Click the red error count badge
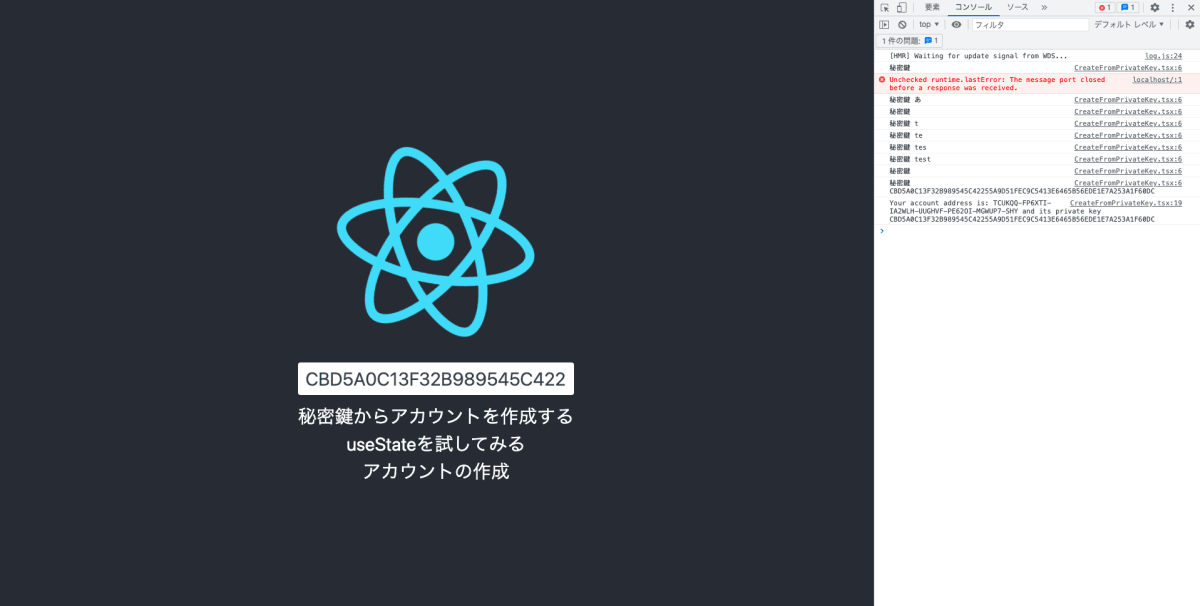Viewport: 1200px width, 606px height. [1104, 7]
